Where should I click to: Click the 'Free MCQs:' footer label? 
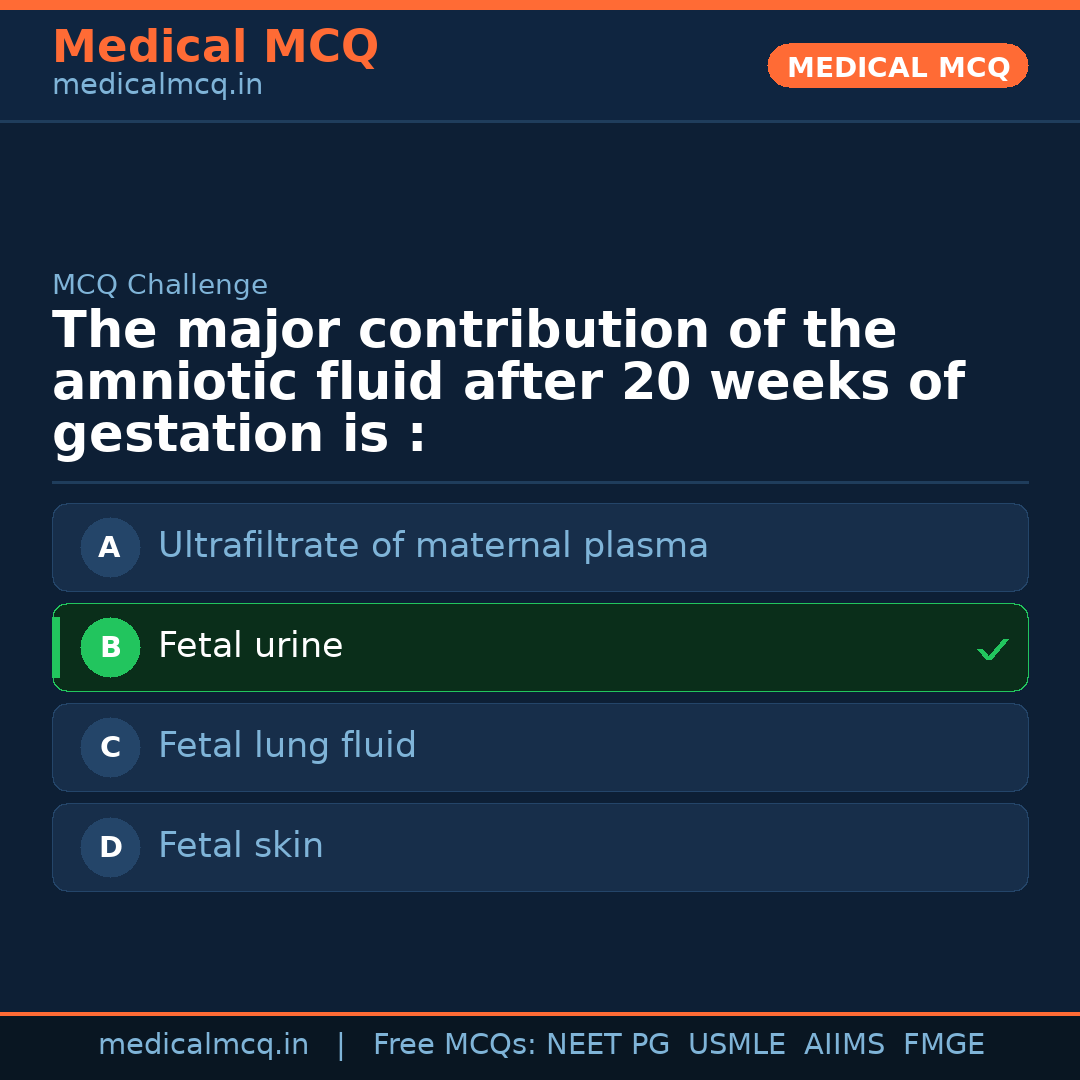pyautogui.click(x=455, y=1045)
